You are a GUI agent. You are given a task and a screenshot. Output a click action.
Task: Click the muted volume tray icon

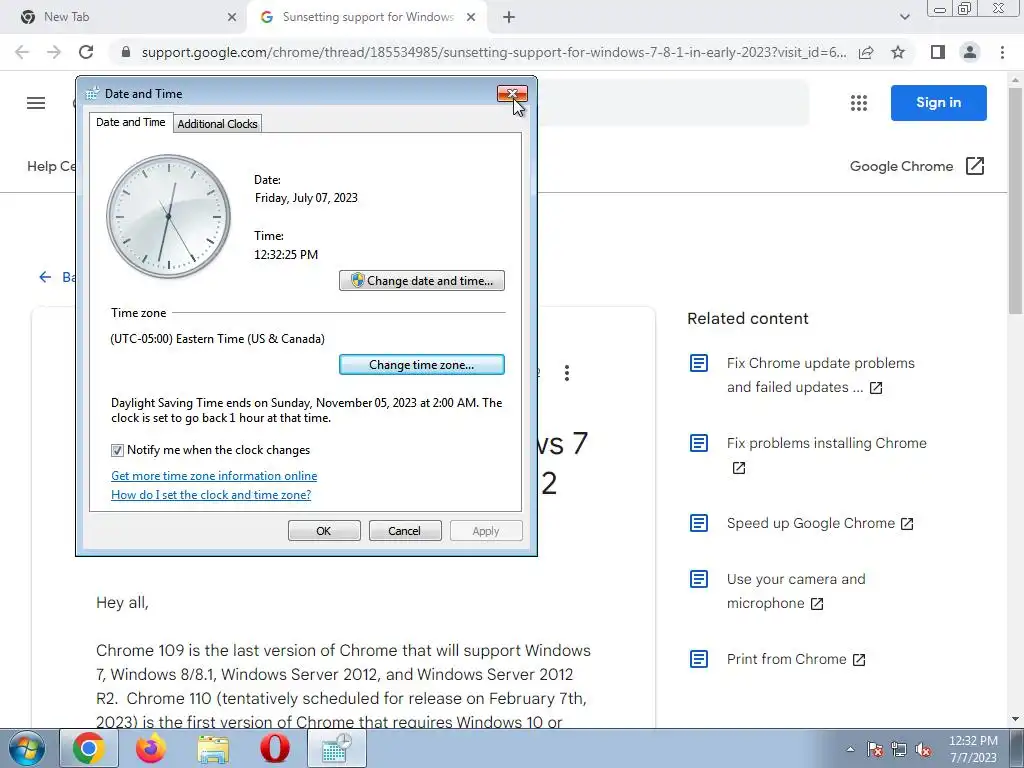click(x=923, y=750)
